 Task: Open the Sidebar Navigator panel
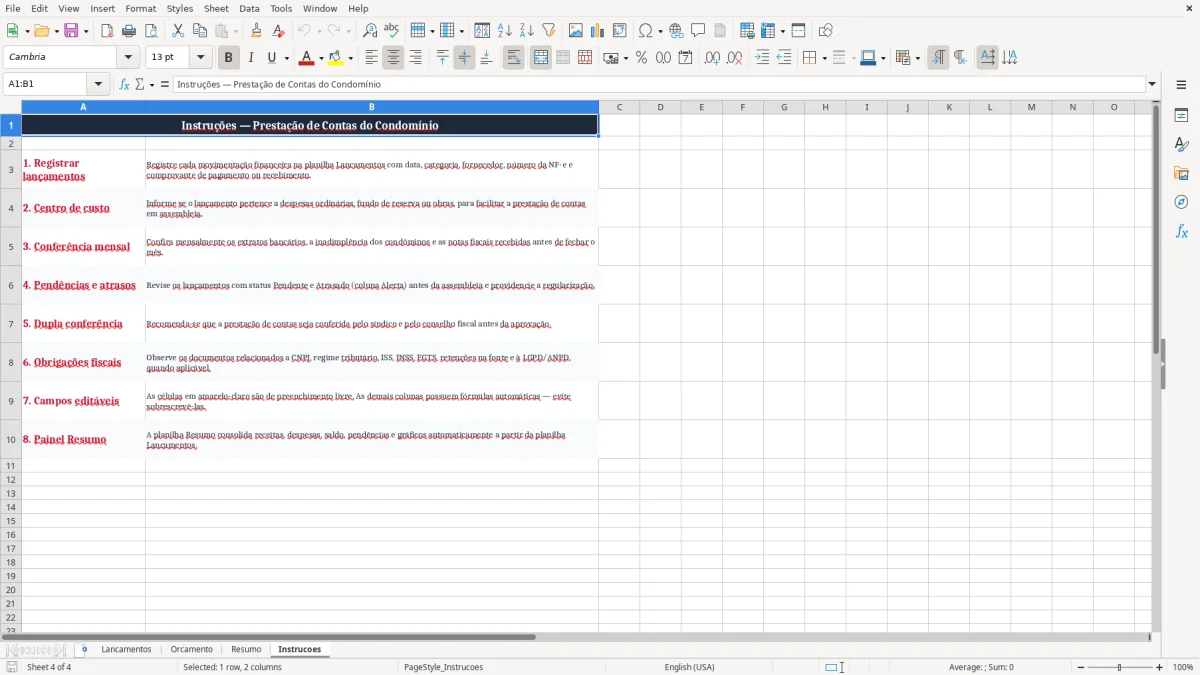click(x=1181, y=202)
